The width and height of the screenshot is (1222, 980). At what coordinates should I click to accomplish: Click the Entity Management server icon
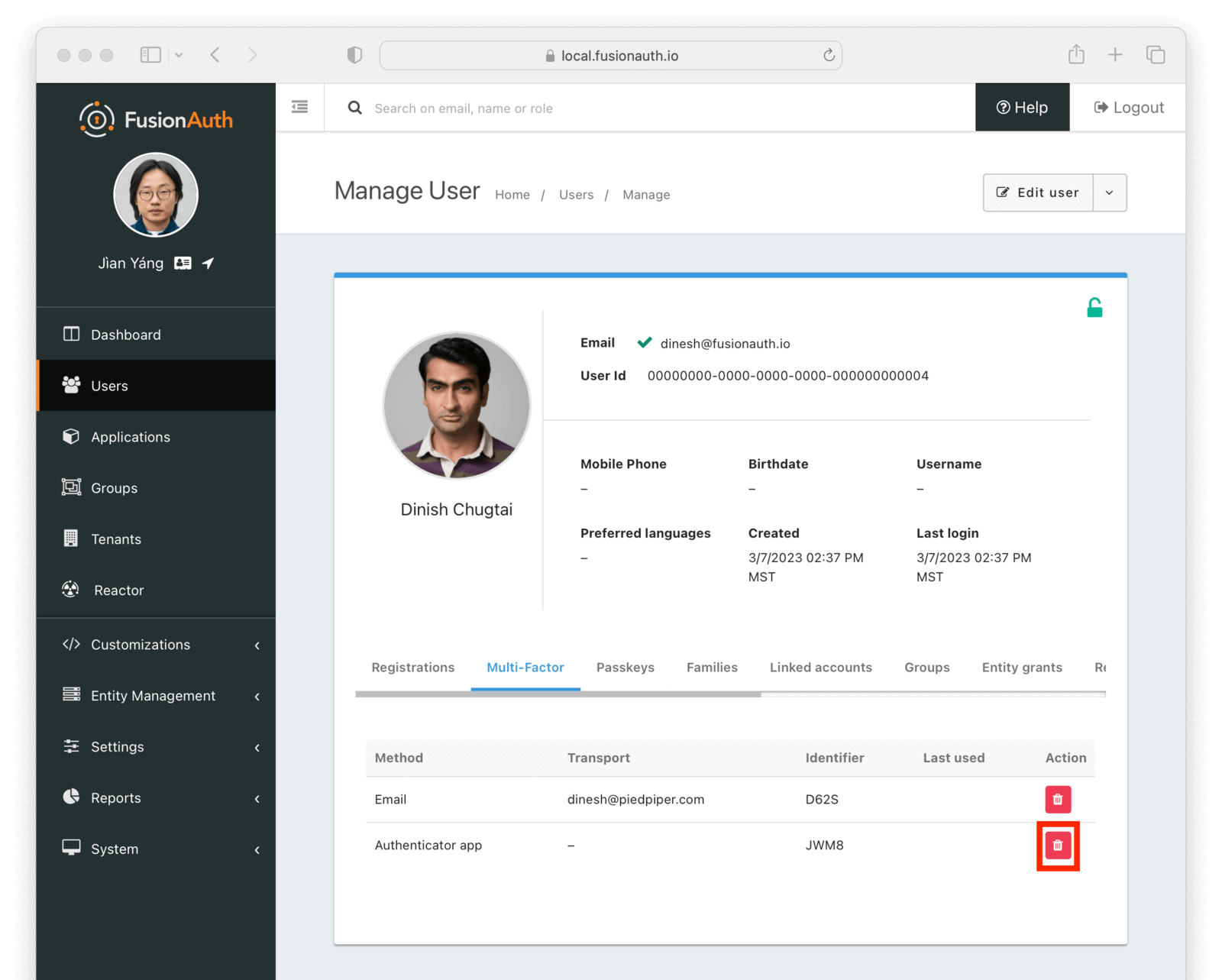pyautogui.click(x=71, y=694)
